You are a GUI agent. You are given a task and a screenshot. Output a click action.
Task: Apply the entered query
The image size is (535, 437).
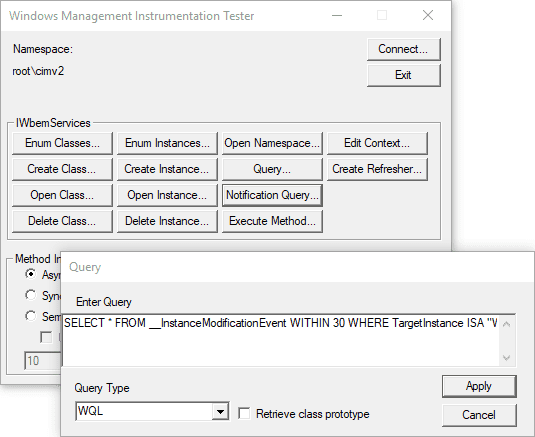pos(479,387)
